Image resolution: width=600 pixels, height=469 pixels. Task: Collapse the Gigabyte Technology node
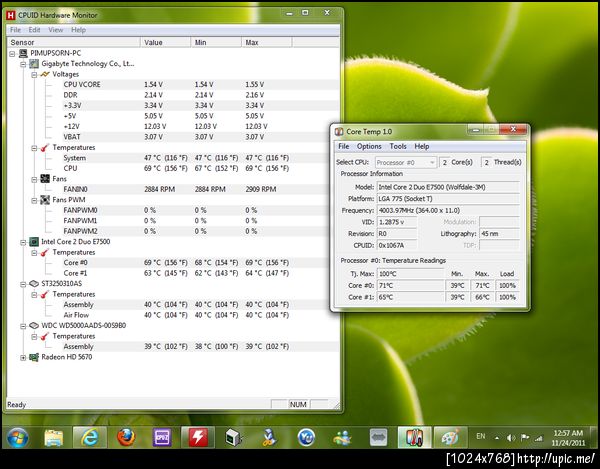(23, 64)
